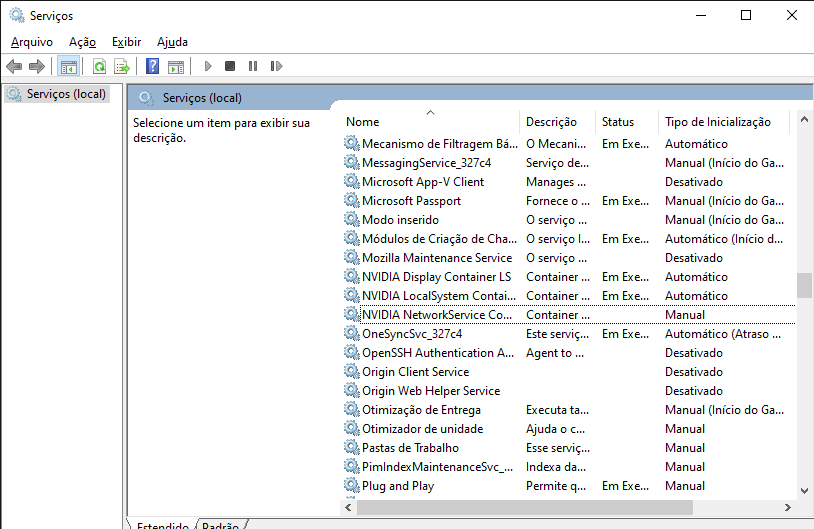Select Origin Web Helper Service name

(x=431, y=391)
